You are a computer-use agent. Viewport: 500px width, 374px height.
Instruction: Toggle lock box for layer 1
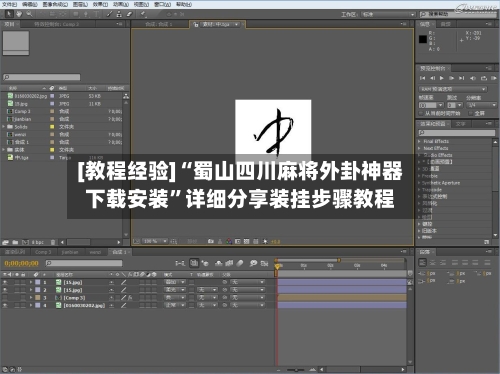[23, 282]
